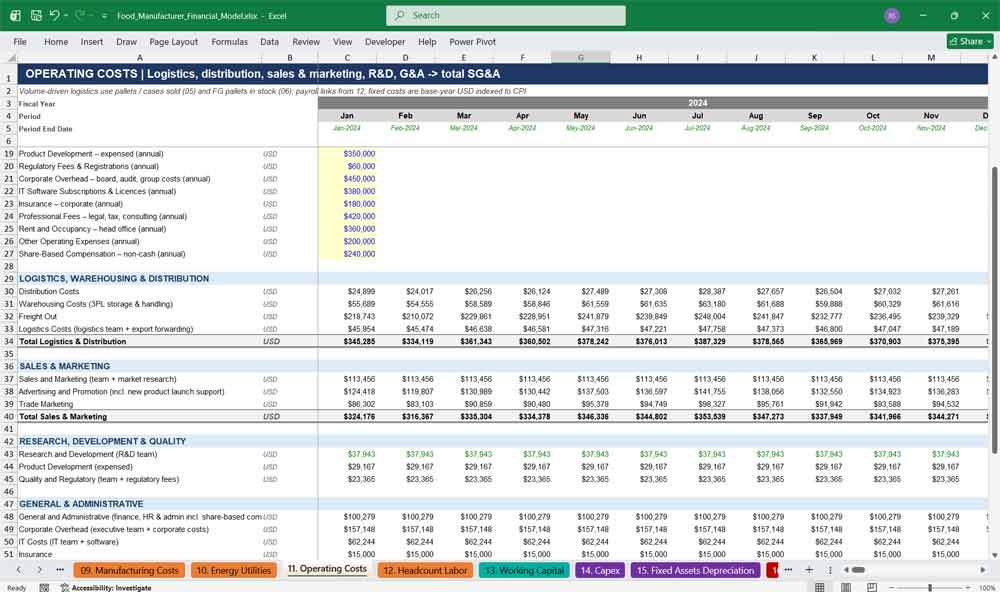
Task: Click horizontal scrollbar right arrow
Action: (x=983, y=570)
